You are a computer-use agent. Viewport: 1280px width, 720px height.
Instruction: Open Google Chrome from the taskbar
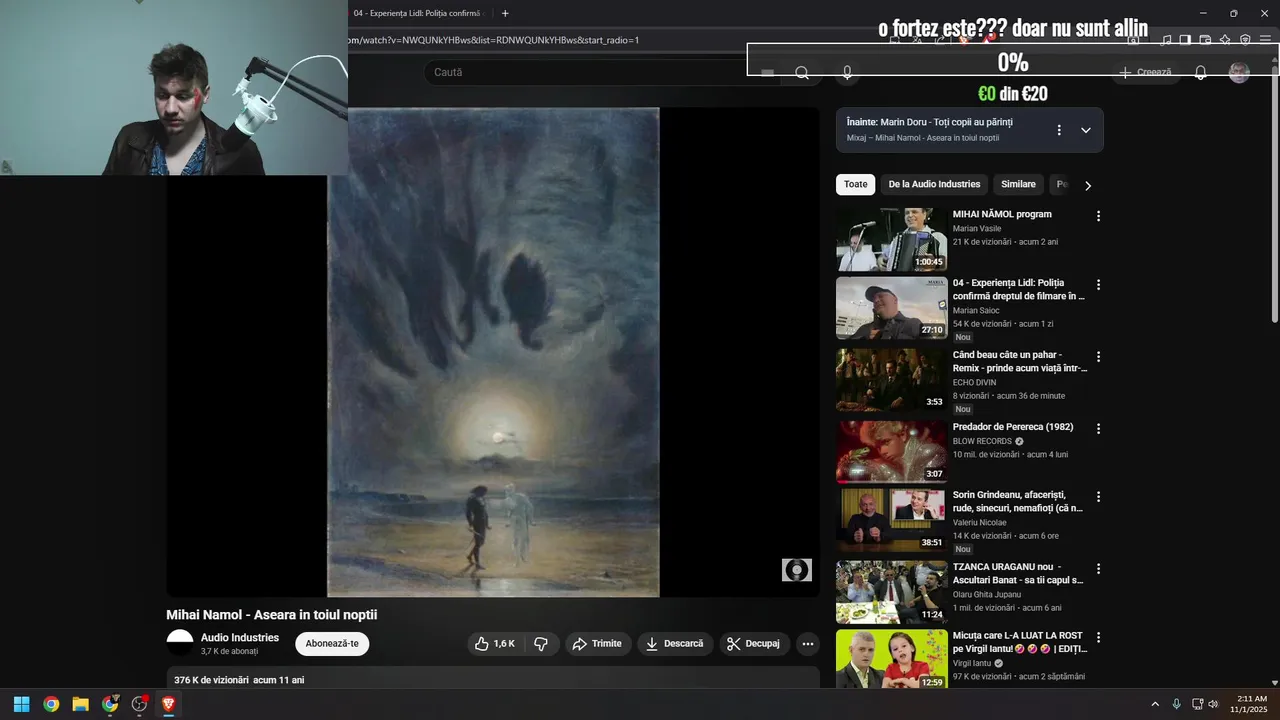(51, 704)
